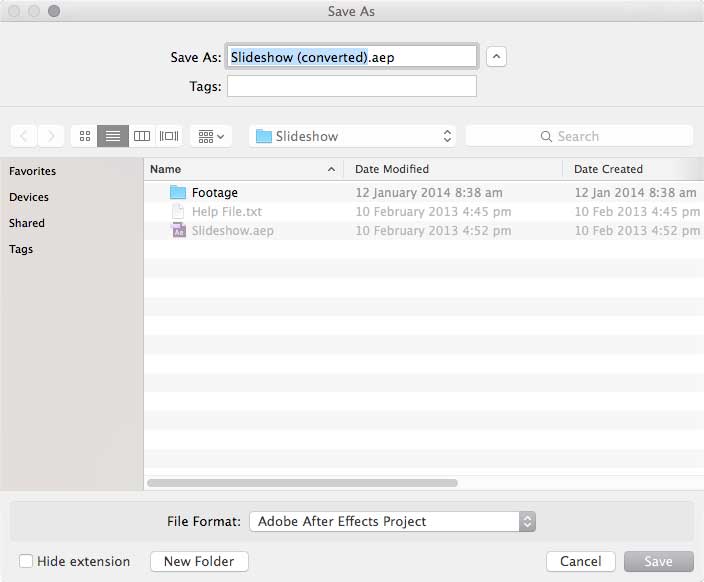This screenshot has width=704, height=582.
Task: Click the 12 Jan 2014 creation date
Action: pos(635,193)
